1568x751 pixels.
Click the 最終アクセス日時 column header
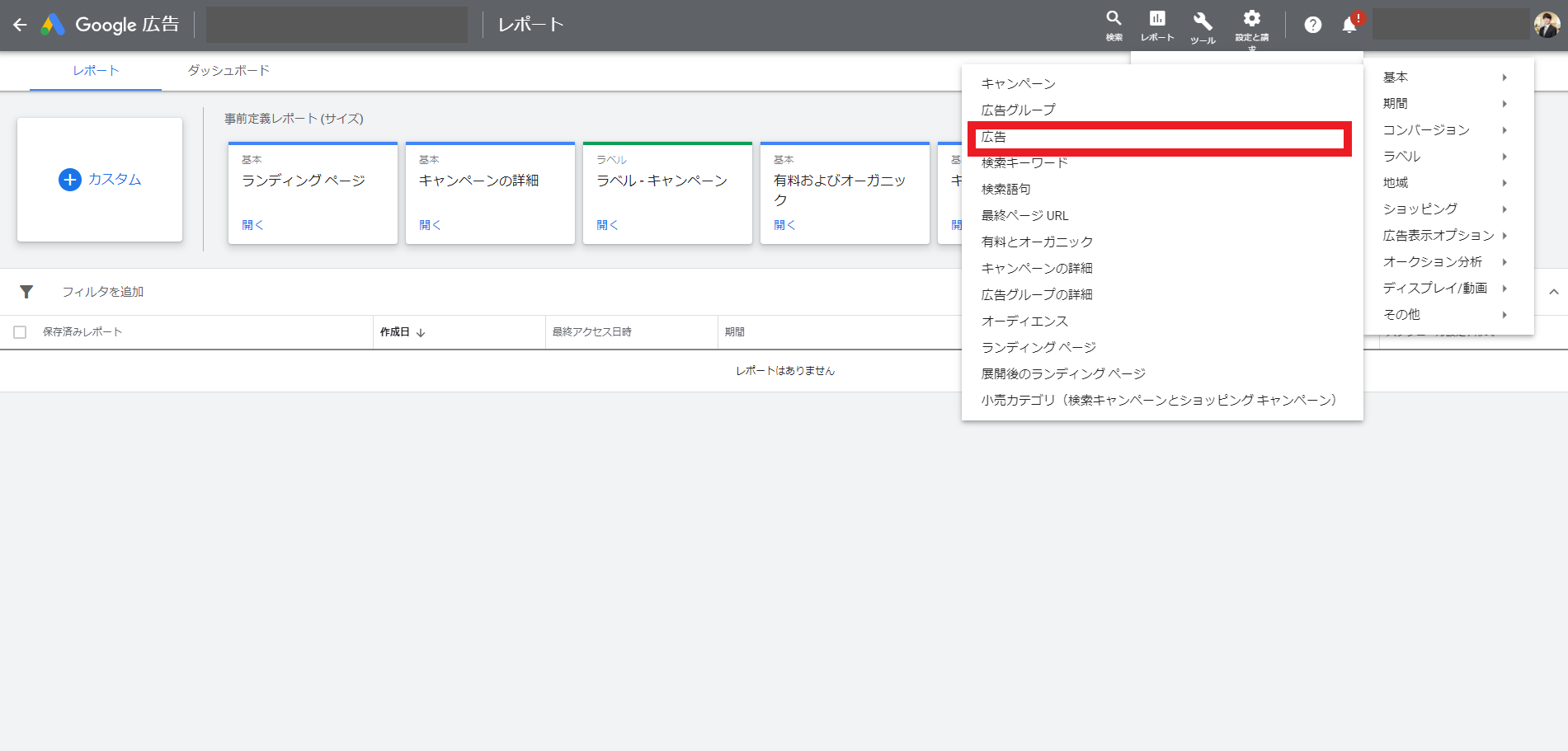pyautogui.click(x=592, y=332)
